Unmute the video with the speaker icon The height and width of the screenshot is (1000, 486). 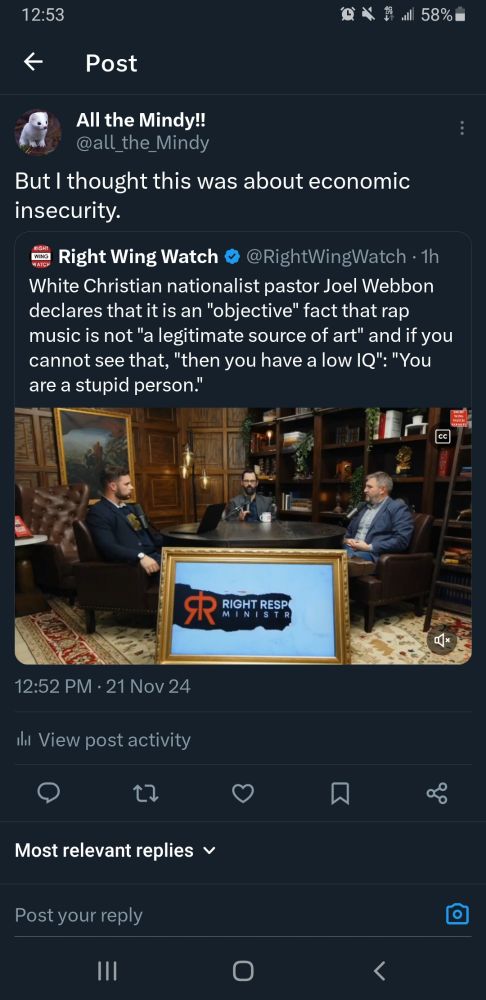[x=441, y=638]
